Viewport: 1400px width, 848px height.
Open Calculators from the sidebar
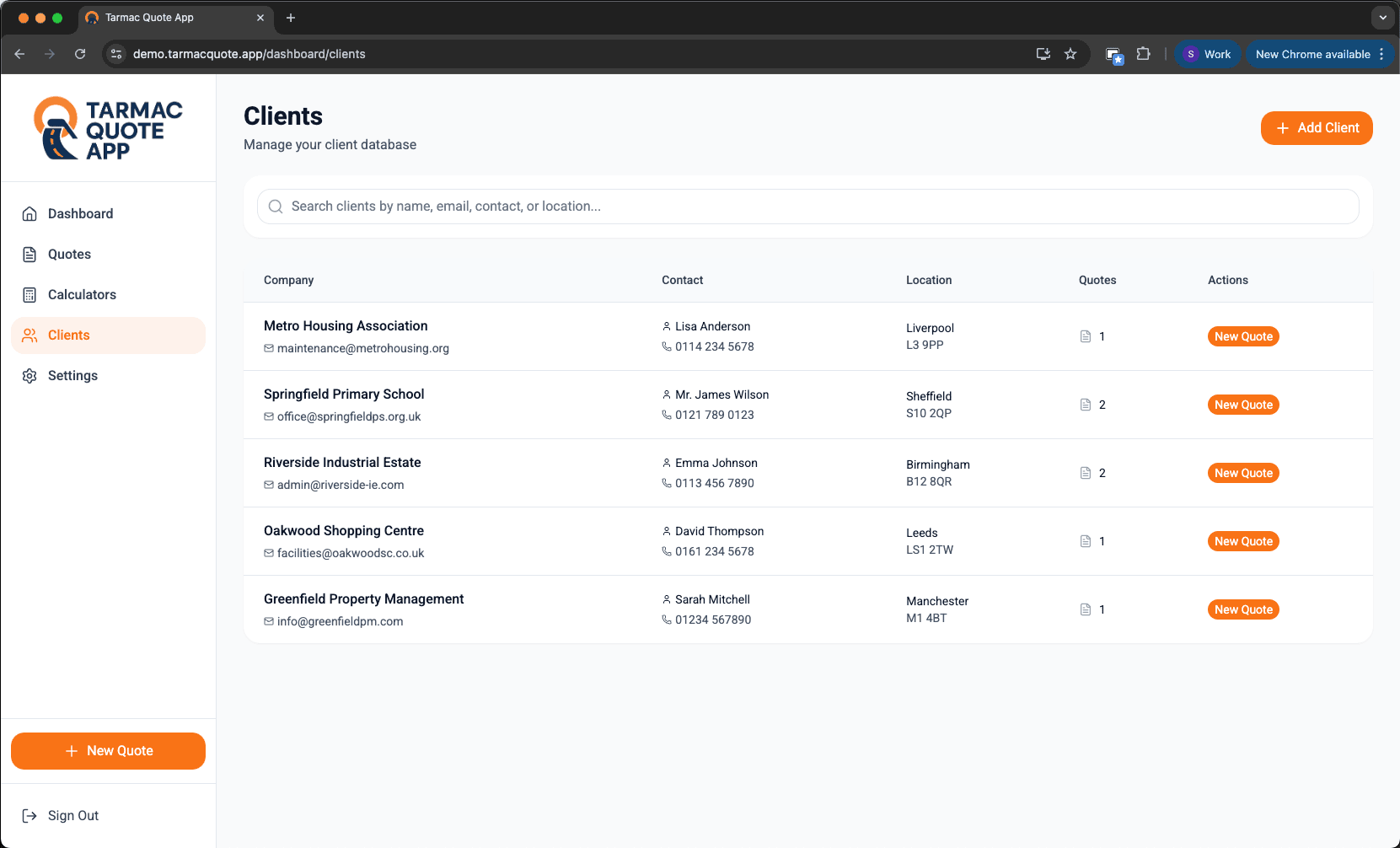pyautogui.click(x=82, y=295)
